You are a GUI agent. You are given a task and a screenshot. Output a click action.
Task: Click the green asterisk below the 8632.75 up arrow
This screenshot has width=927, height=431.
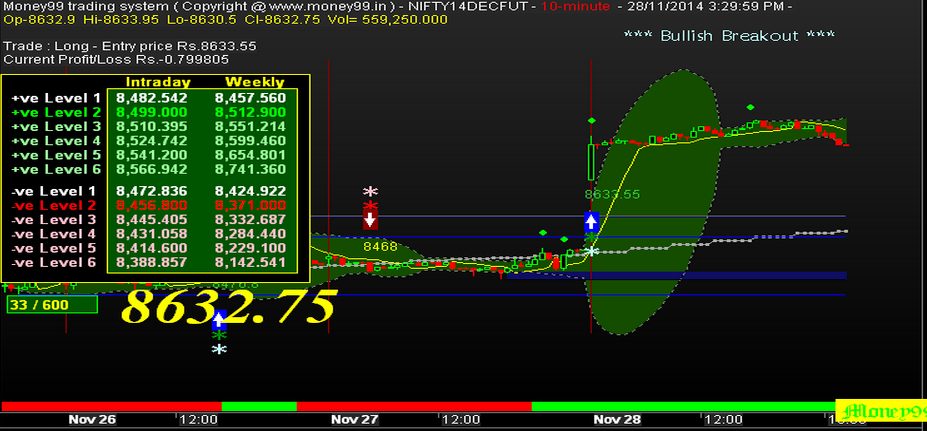coord(219,336)
